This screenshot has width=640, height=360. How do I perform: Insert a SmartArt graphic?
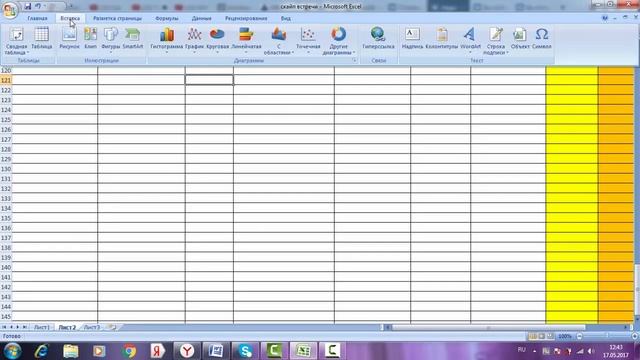point(133,39)
